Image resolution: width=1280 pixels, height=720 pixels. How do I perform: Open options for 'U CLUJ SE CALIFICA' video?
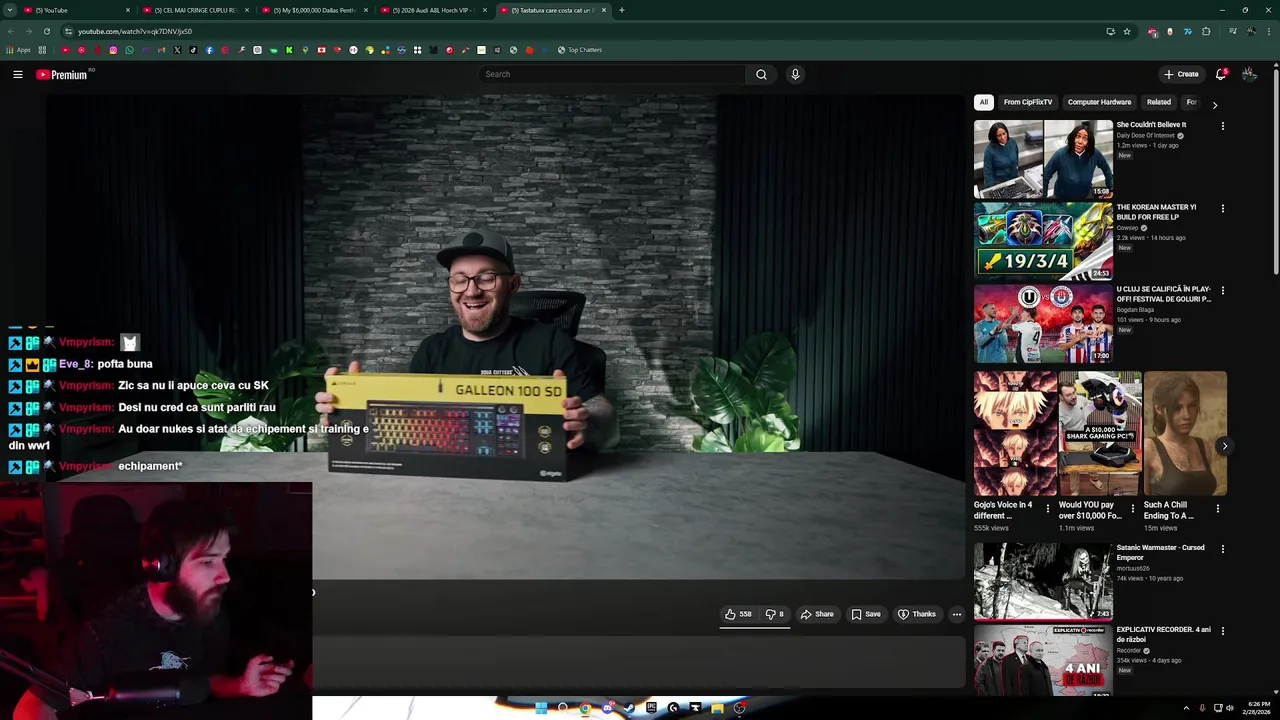(1222, 291)
